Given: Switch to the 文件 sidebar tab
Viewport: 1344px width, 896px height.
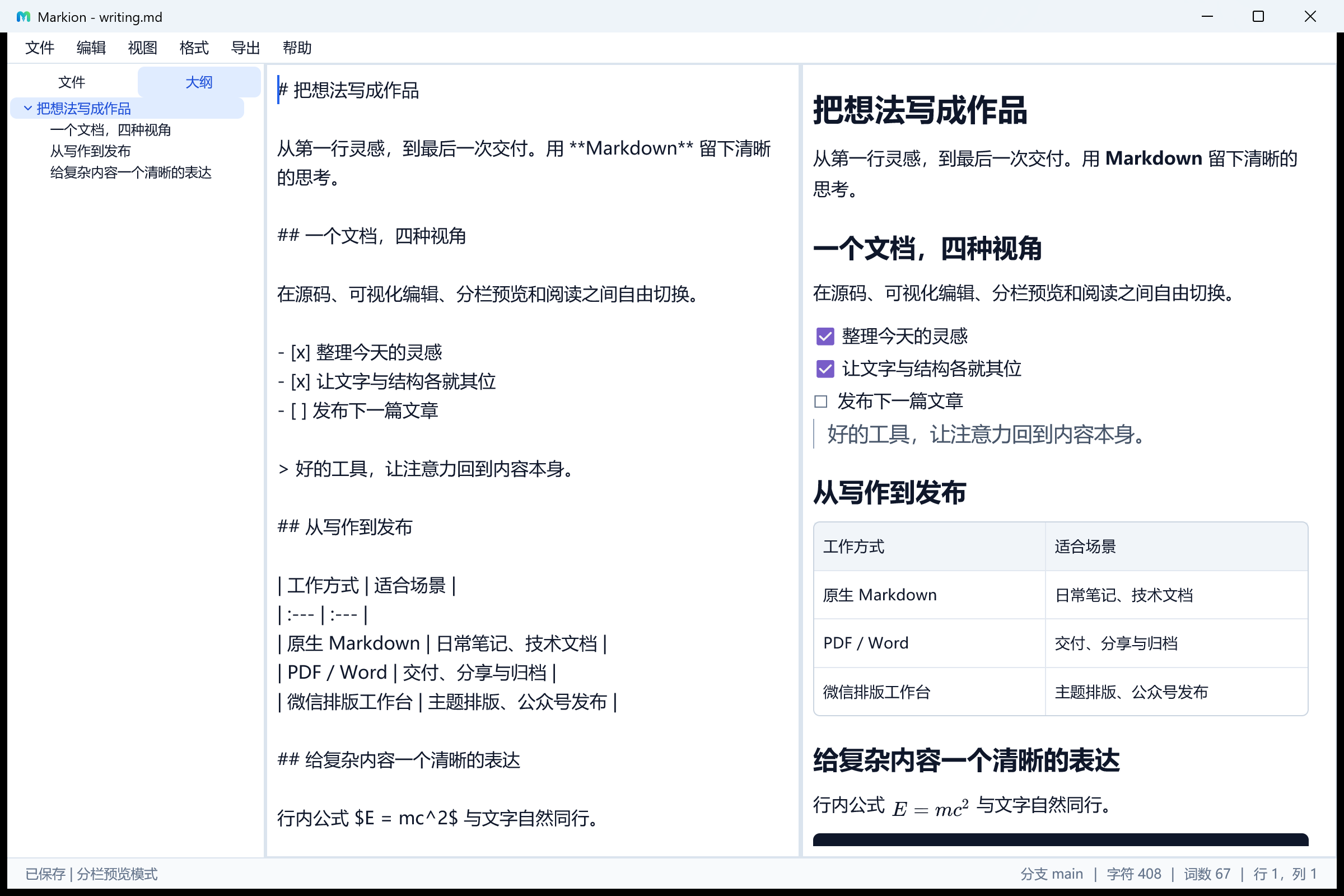Looking at the screenshot, I should click(x=72, y=82).
